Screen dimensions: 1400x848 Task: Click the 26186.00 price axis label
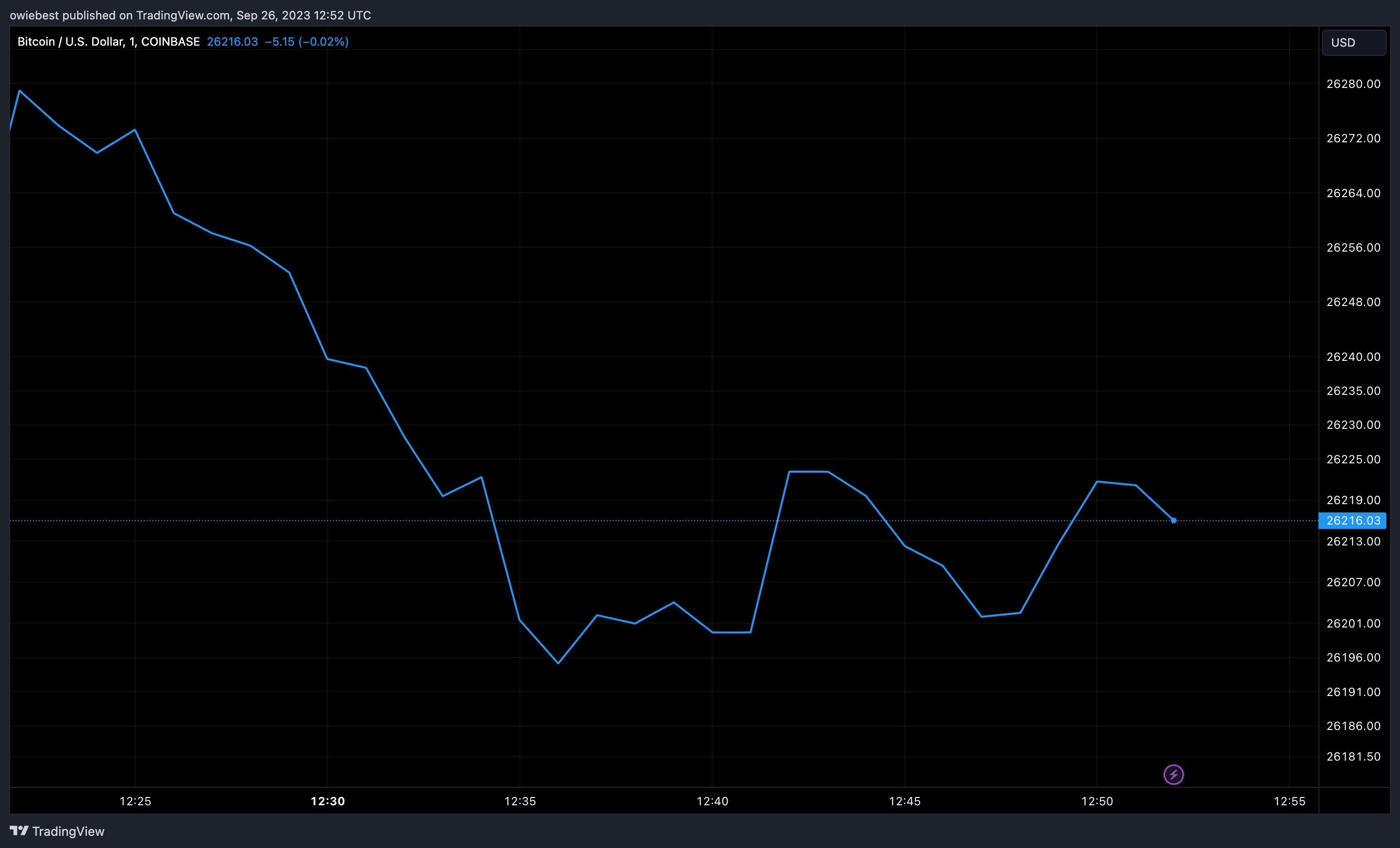pyautogui.click(x=1353, y=727)
